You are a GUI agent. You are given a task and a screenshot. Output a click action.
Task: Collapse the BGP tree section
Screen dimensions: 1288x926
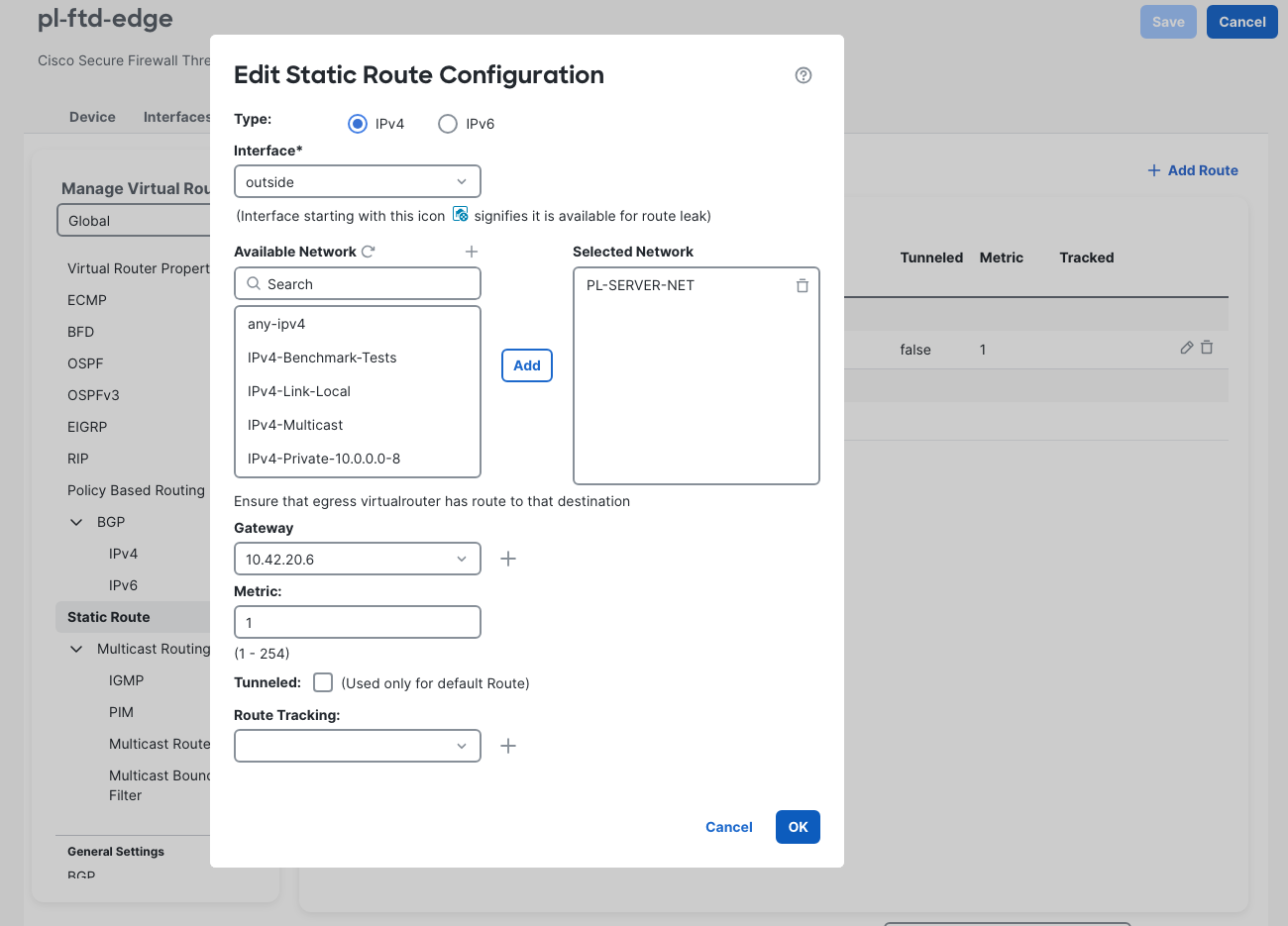point(76,522)
